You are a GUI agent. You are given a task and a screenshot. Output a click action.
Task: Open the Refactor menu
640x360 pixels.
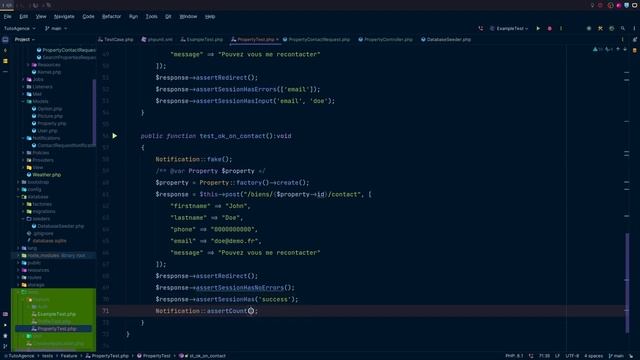pos(111,17)
